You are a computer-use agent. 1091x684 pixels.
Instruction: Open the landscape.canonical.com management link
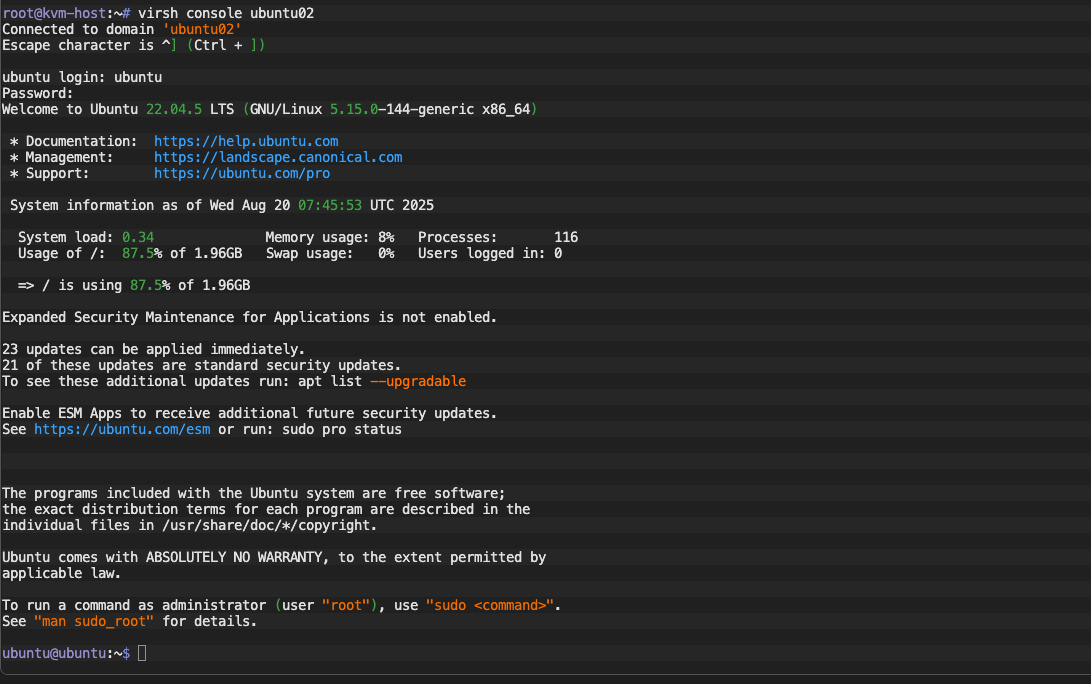[278, 157]
